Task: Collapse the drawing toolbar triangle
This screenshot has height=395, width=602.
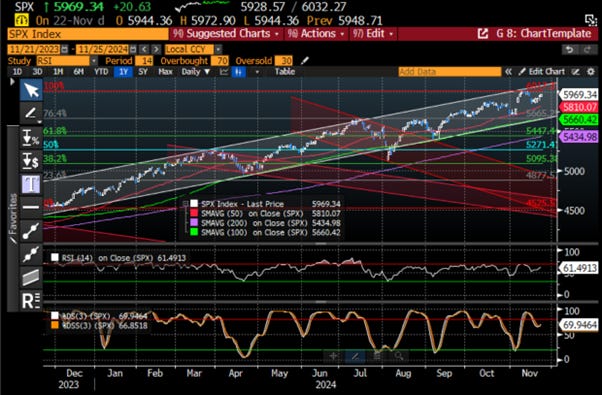Action: [12, 82]
